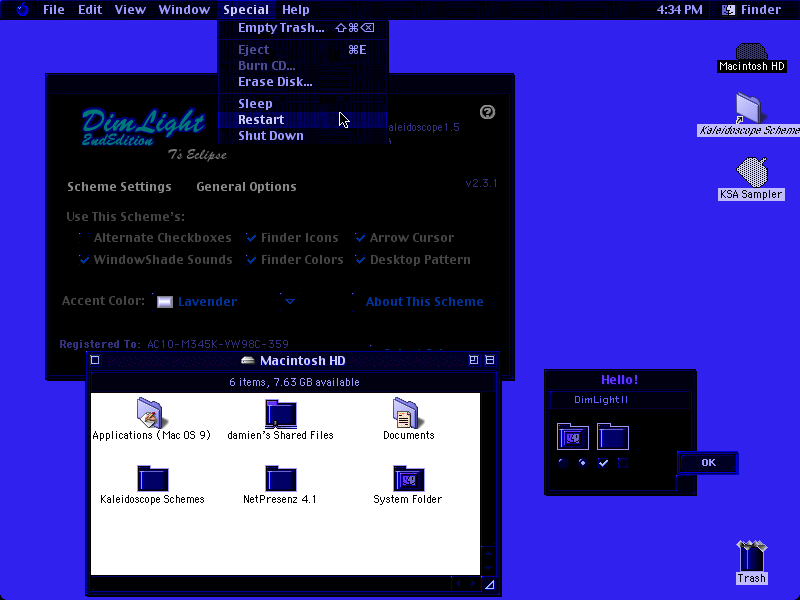Select the unselected radio button in Hello! dialog
800x600 pixels.
tap(563, 463)
